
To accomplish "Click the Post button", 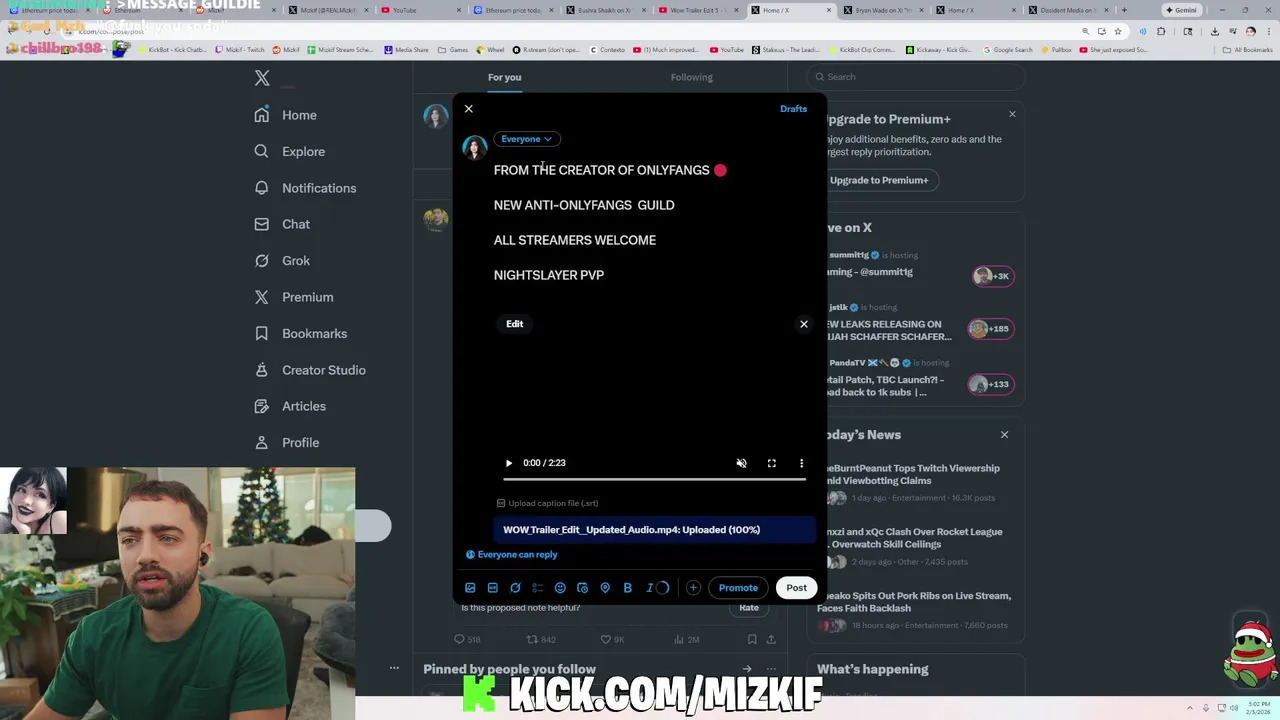I will pyautogui.click(x=796, y=588).
